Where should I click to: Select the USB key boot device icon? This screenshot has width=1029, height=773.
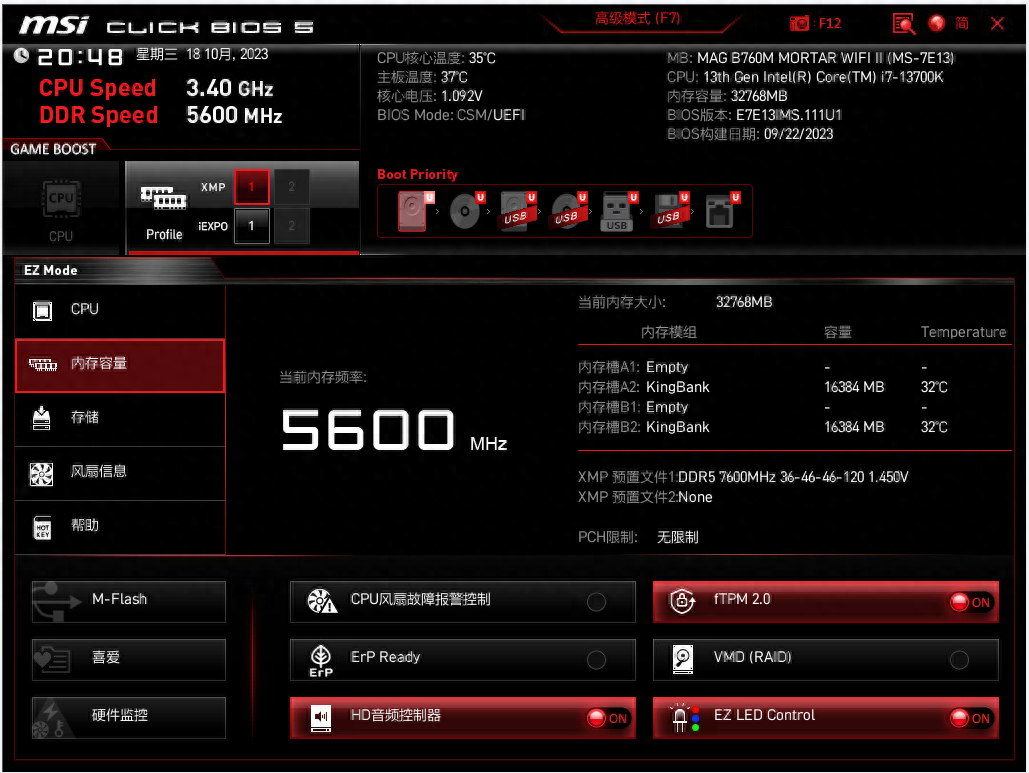click(x=619, y=211)
